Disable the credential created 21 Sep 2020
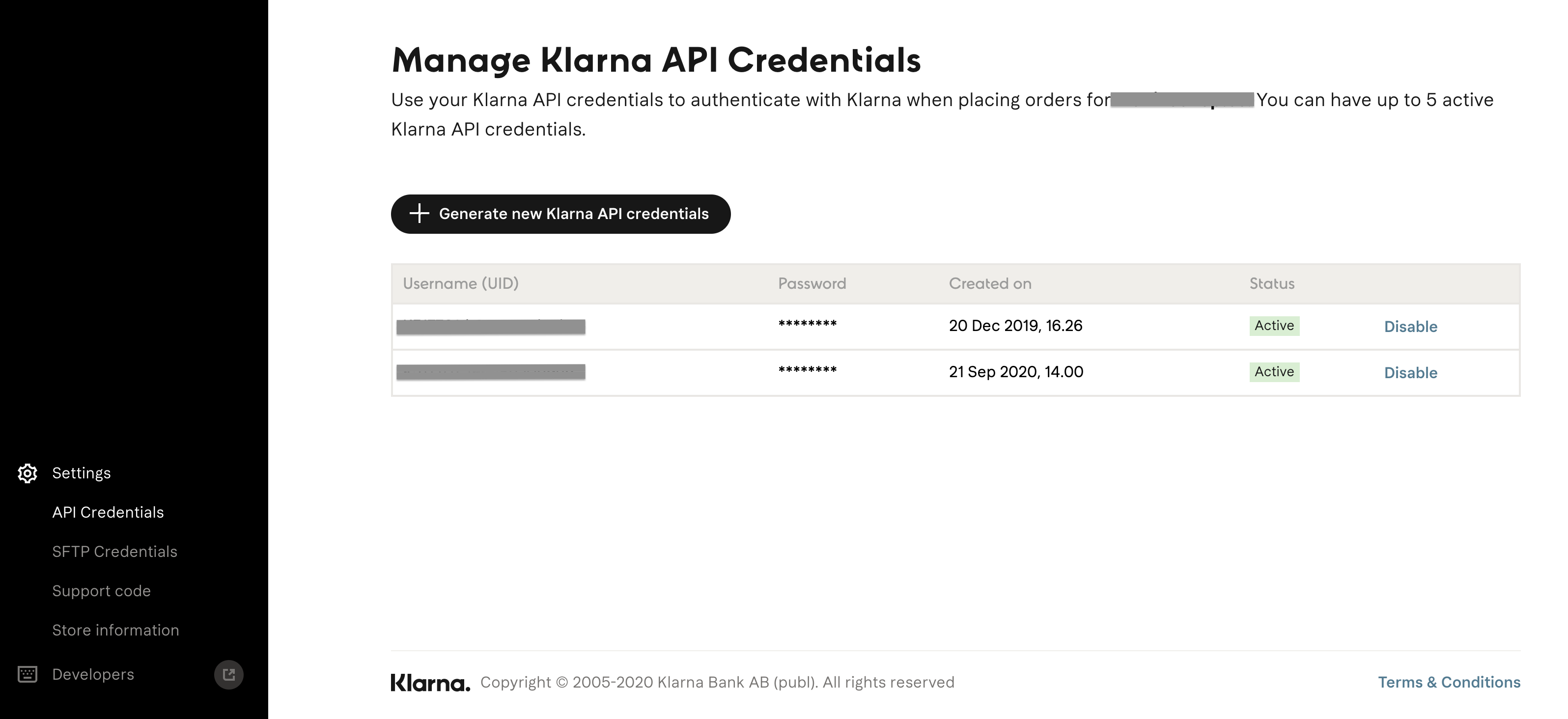Viewport: 1568px width, 719px height. (1411, 373)
